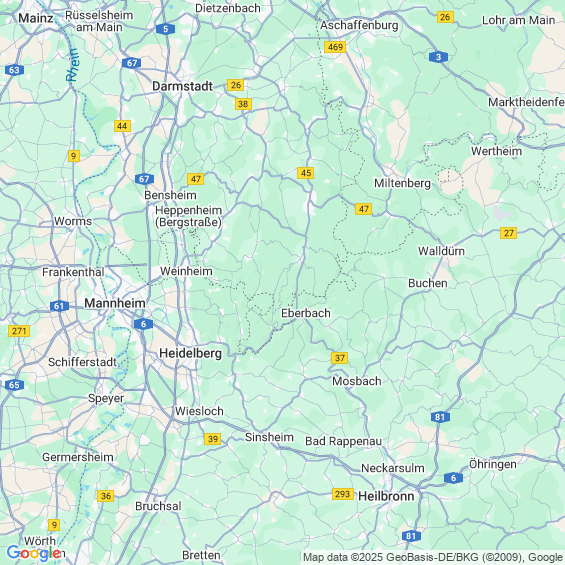The image size is (565, 565).
Task: Click the A5 highway shield near Rüsselsheim
Action: [x=165, y=29]
